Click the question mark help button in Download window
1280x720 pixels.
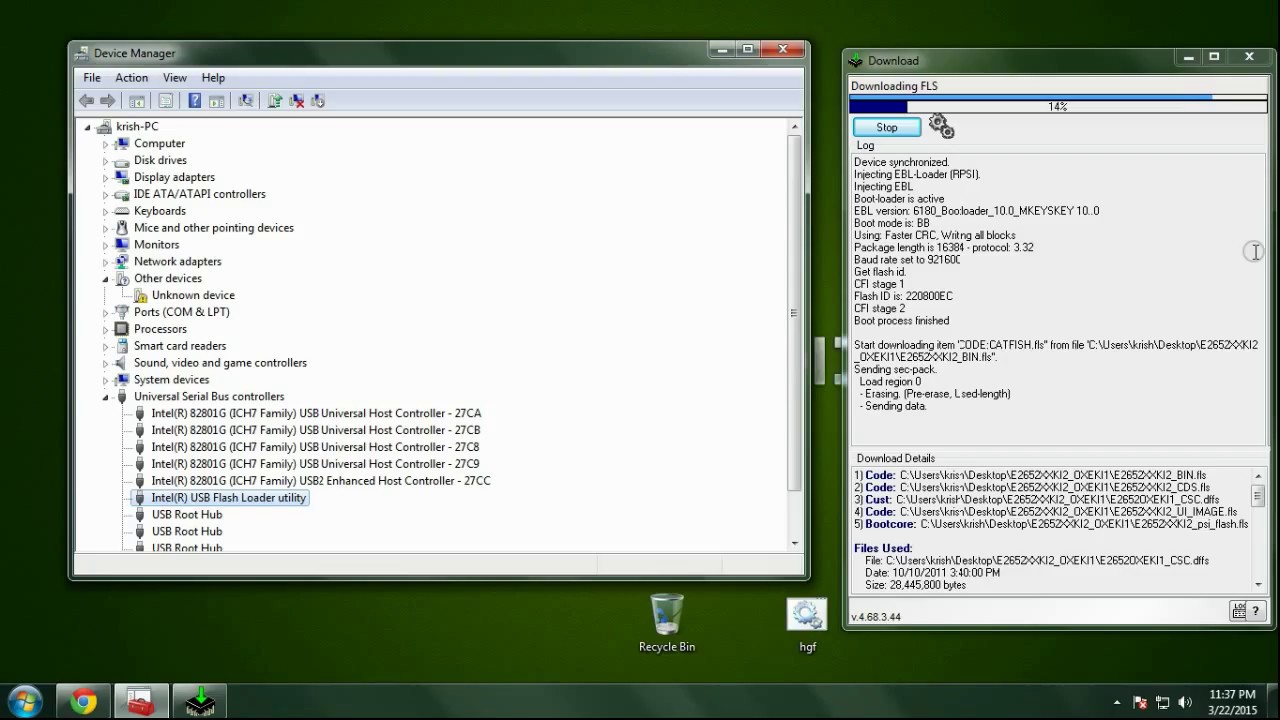1256,611
